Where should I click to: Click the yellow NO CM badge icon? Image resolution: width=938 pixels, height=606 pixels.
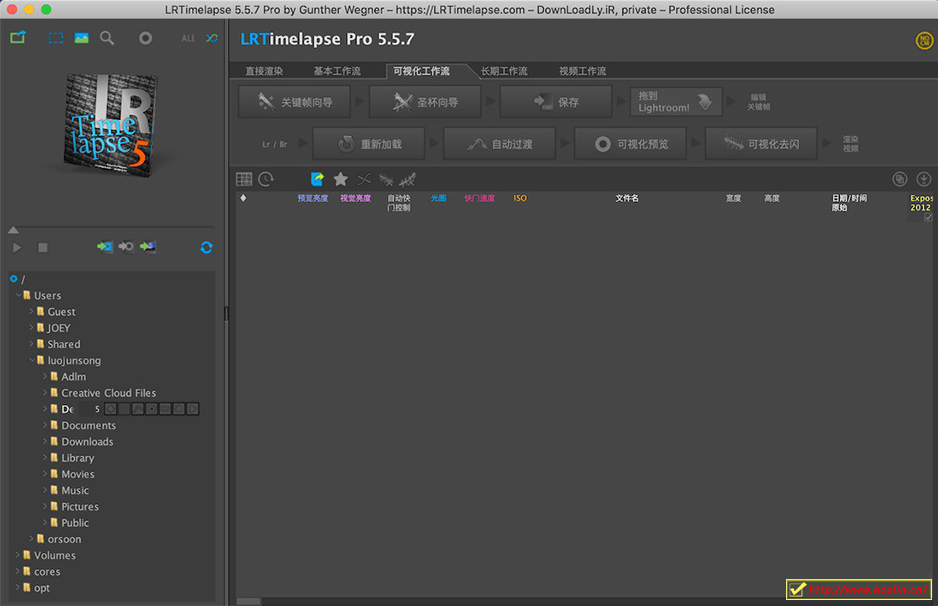[x=924, y=41]
